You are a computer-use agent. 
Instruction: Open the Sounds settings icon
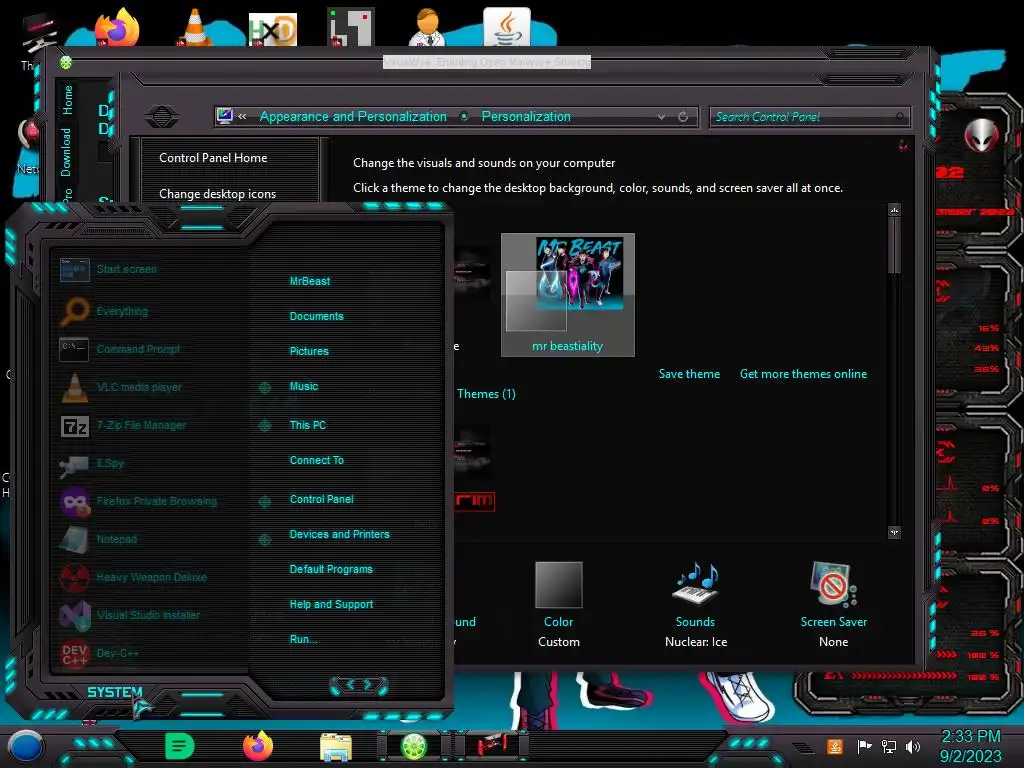point(695,583)
